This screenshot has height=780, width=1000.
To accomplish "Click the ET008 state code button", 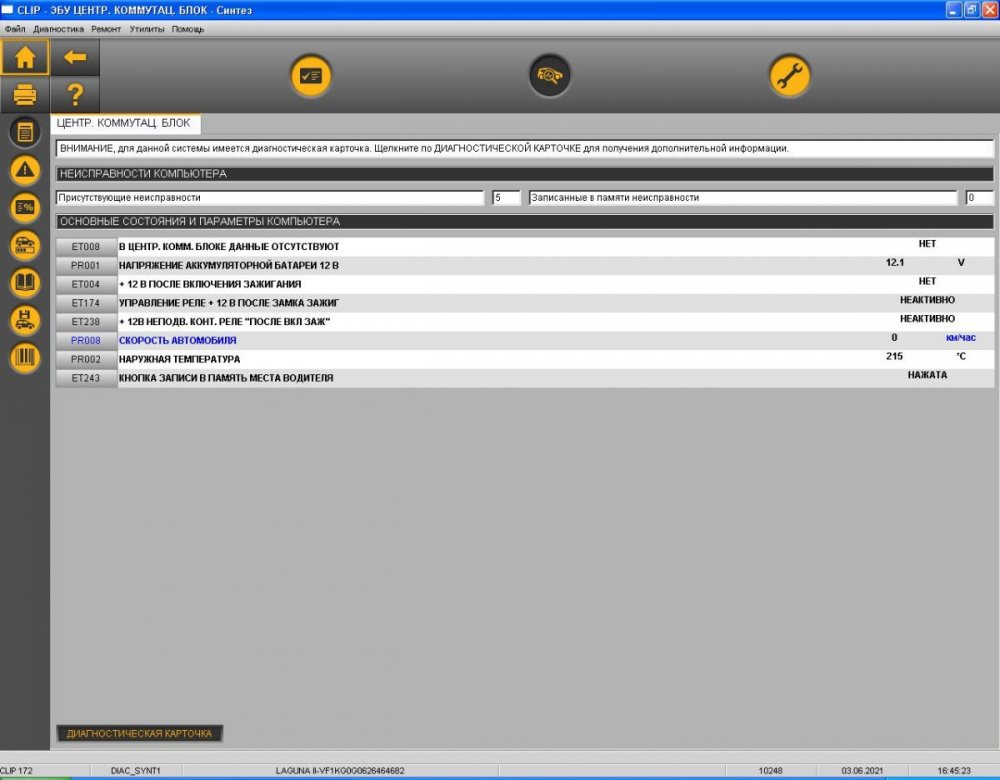I will pos(85,247).
